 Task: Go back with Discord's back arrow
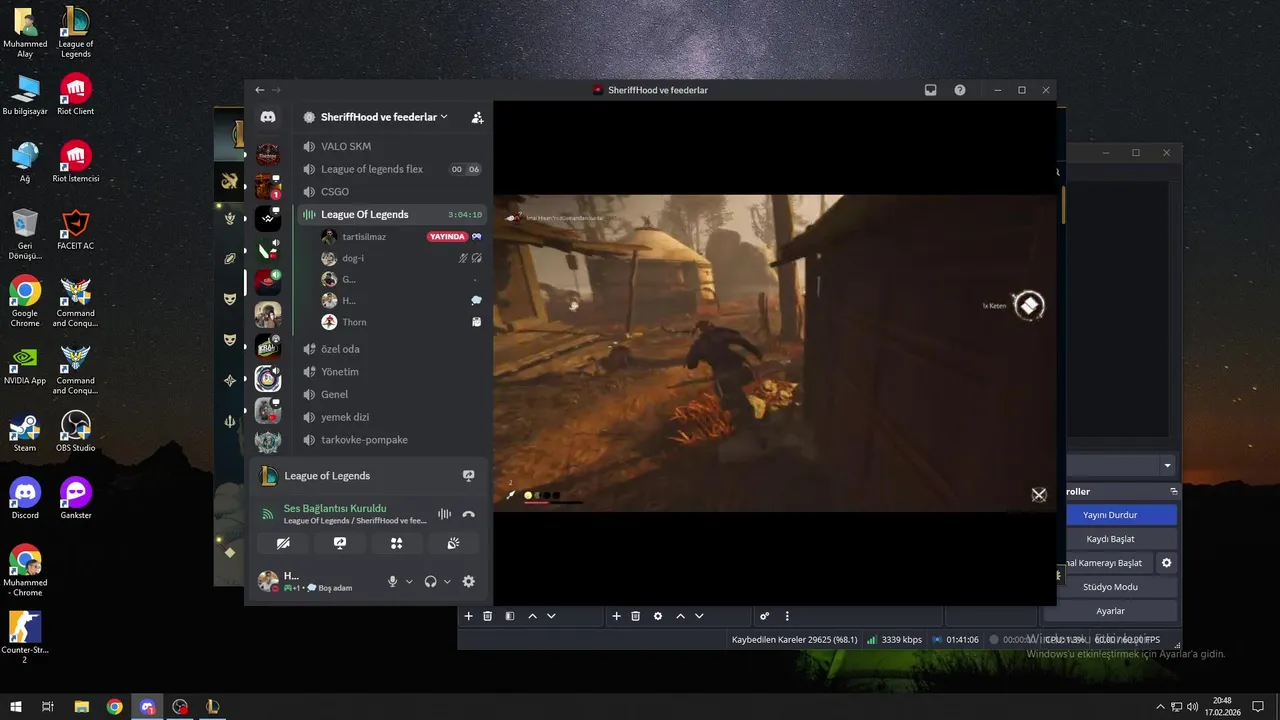pos(259,90)
